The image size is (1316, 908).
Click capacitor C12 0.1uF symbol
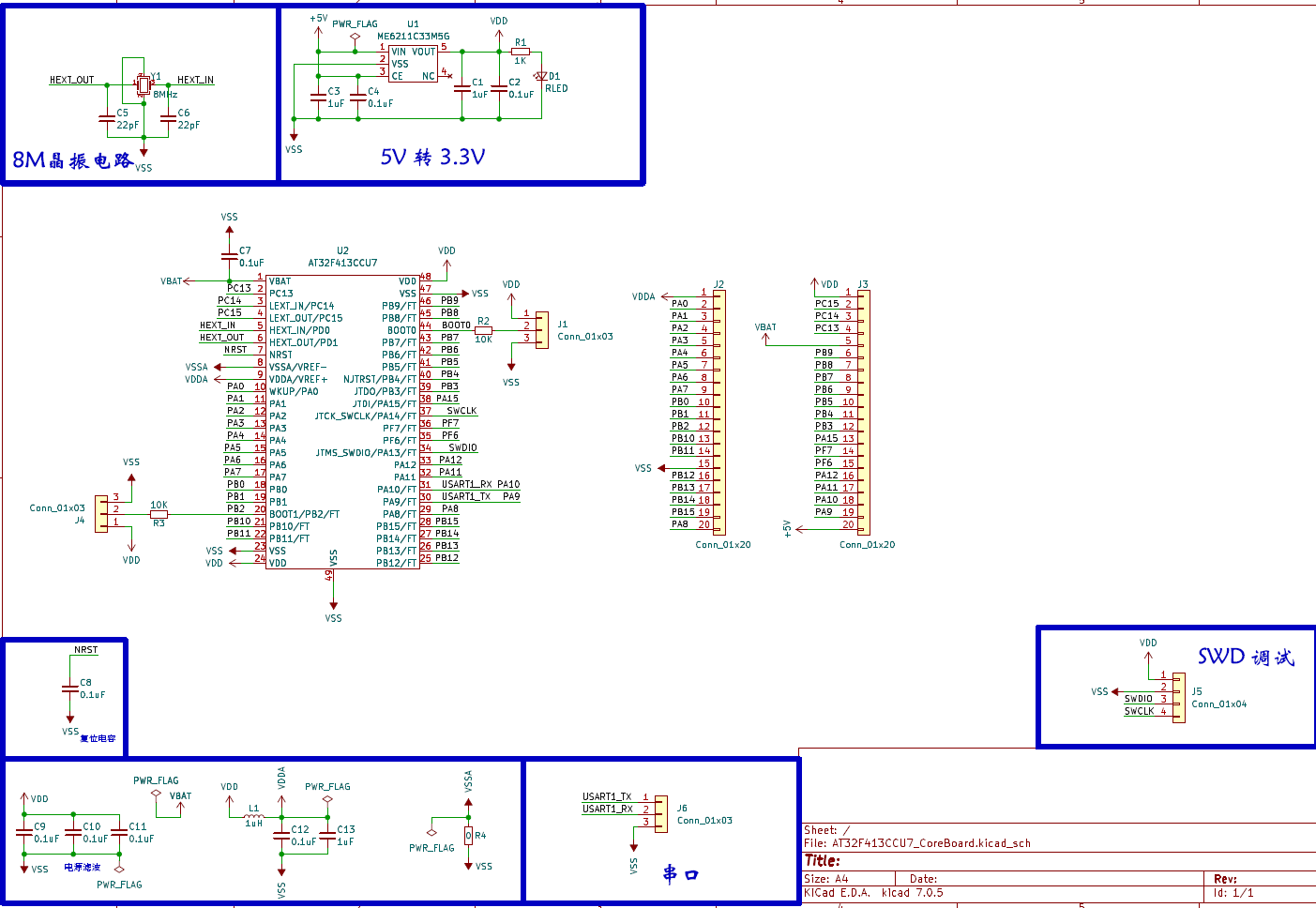tap(281, 835)
